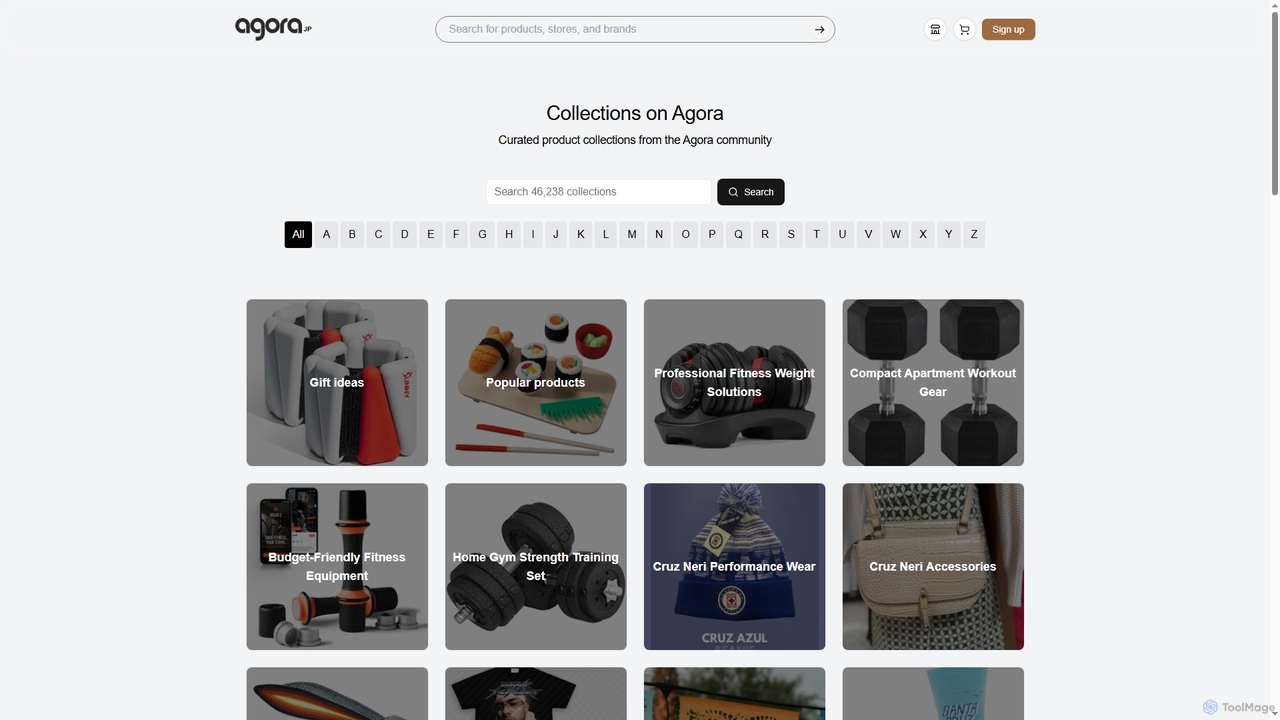
Task: Filter collections by letter O
Action: (685, 234)
